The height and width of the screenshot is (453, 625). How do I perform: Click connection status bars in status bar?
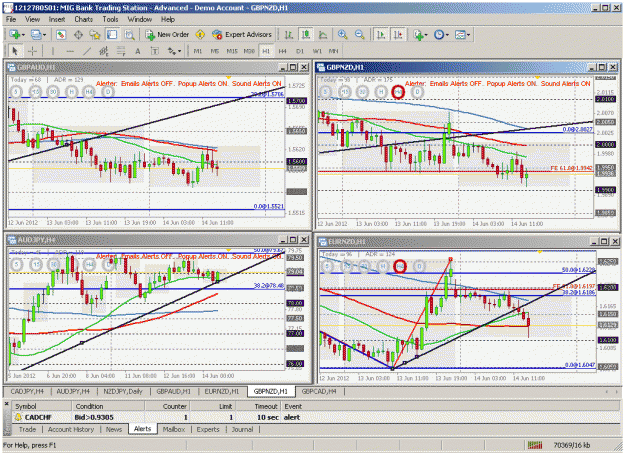535,445
